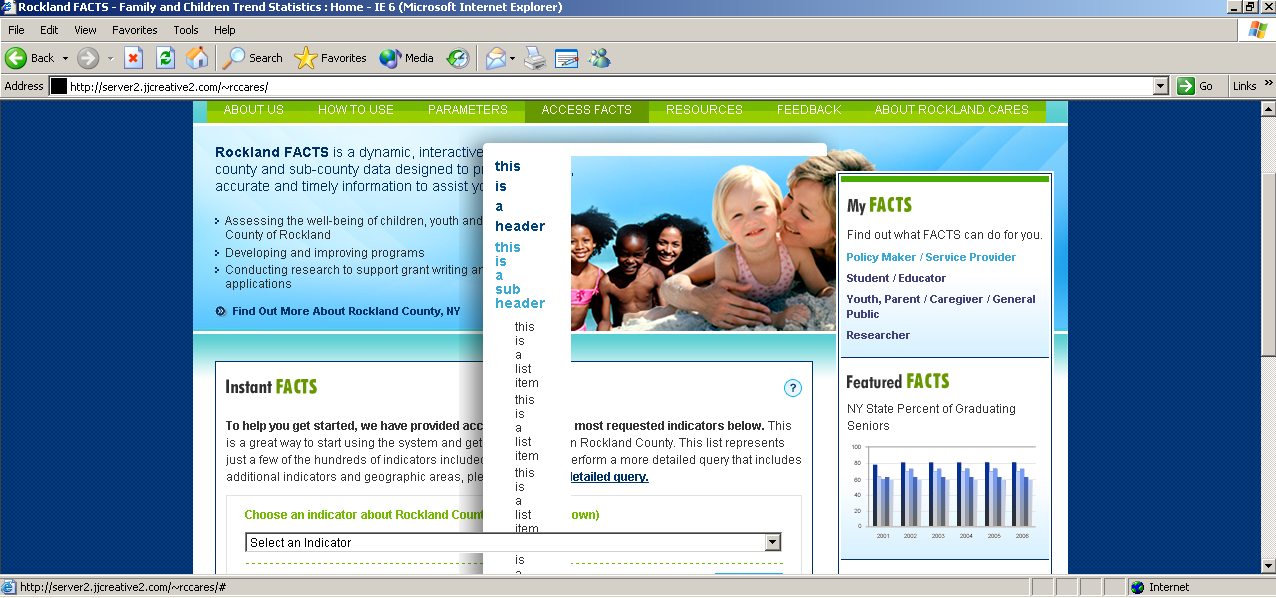
Task: Print the page with printer icon
Action: coord(535,58)
